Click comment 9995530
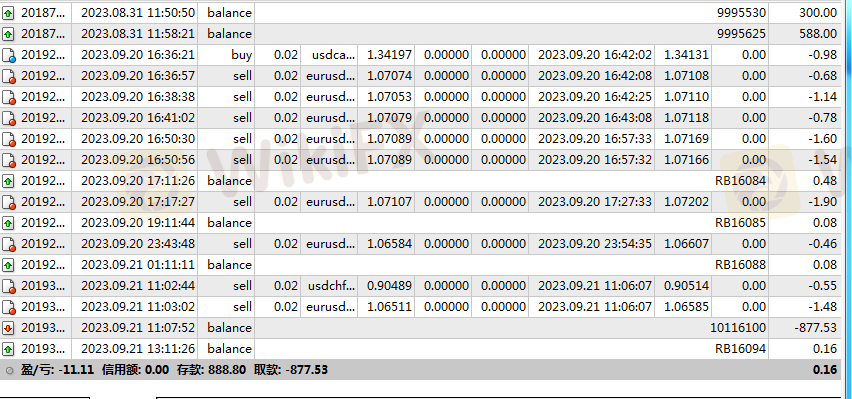This screenshot has width=852, height=399. [741, 13]
